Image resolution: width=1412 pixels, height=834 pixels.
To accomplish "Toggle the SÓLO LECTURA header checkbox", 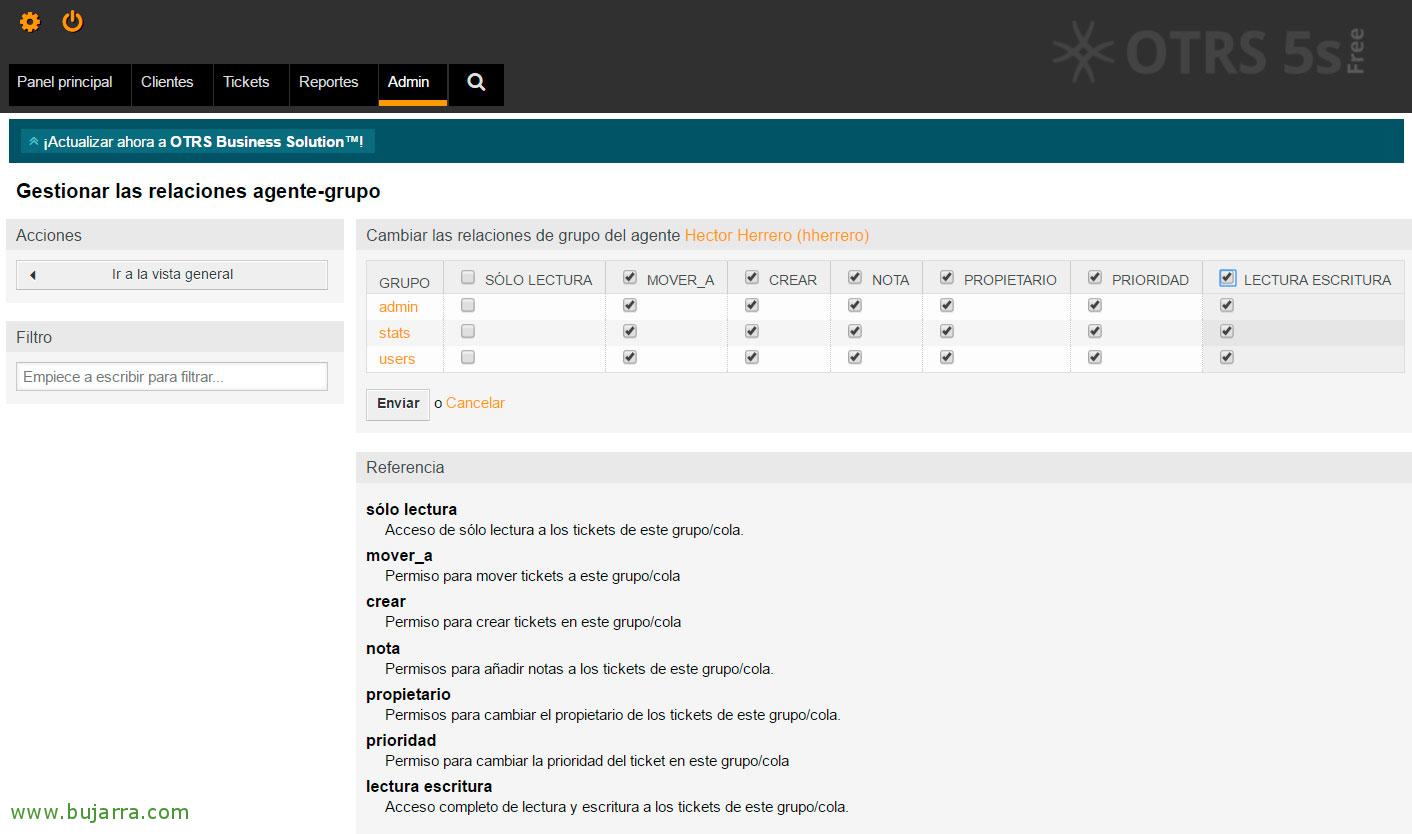I will coord(468,278).
